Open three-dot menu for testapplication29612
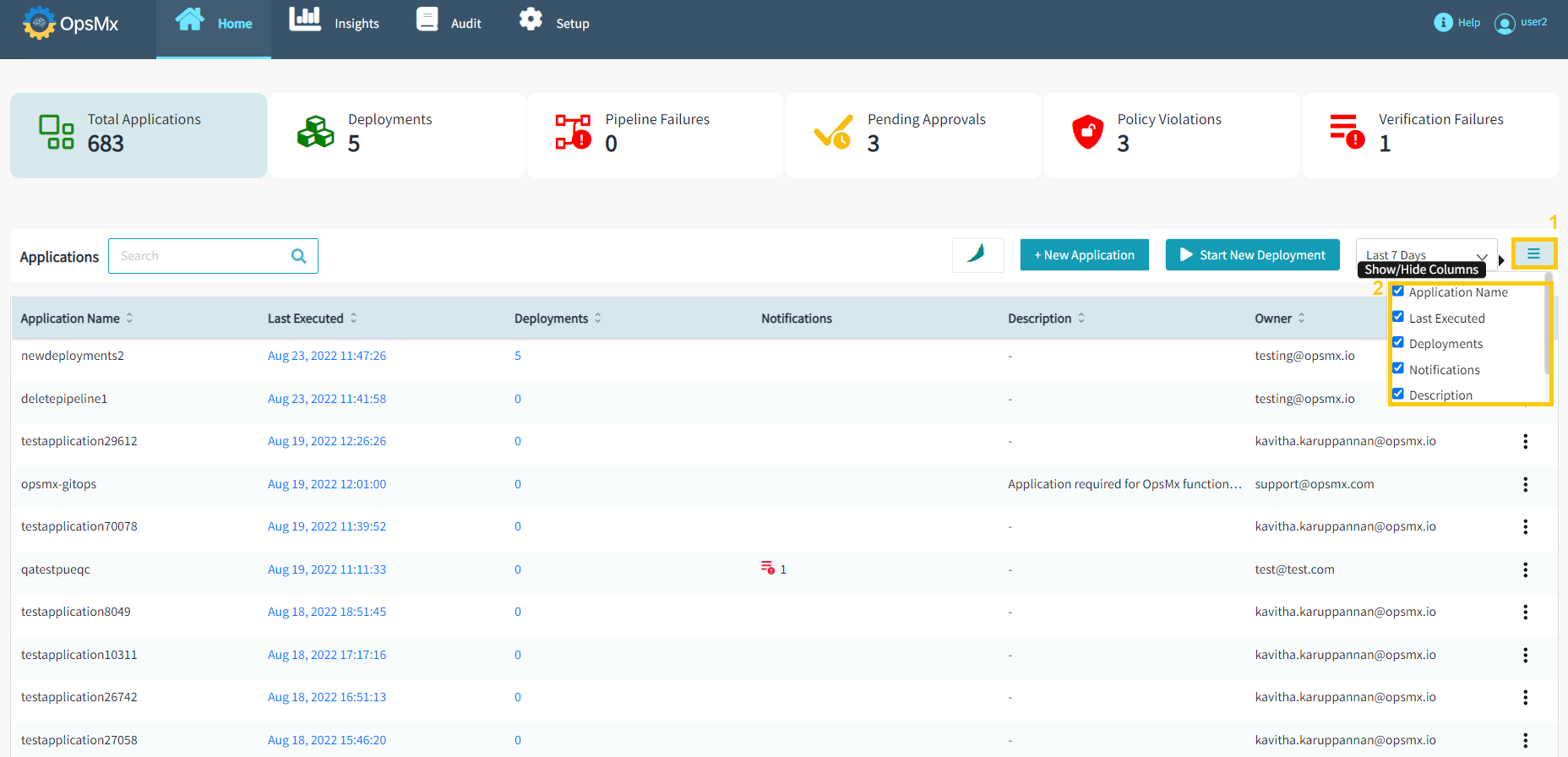1568x757 pixels. click(x=1525, y=441)
